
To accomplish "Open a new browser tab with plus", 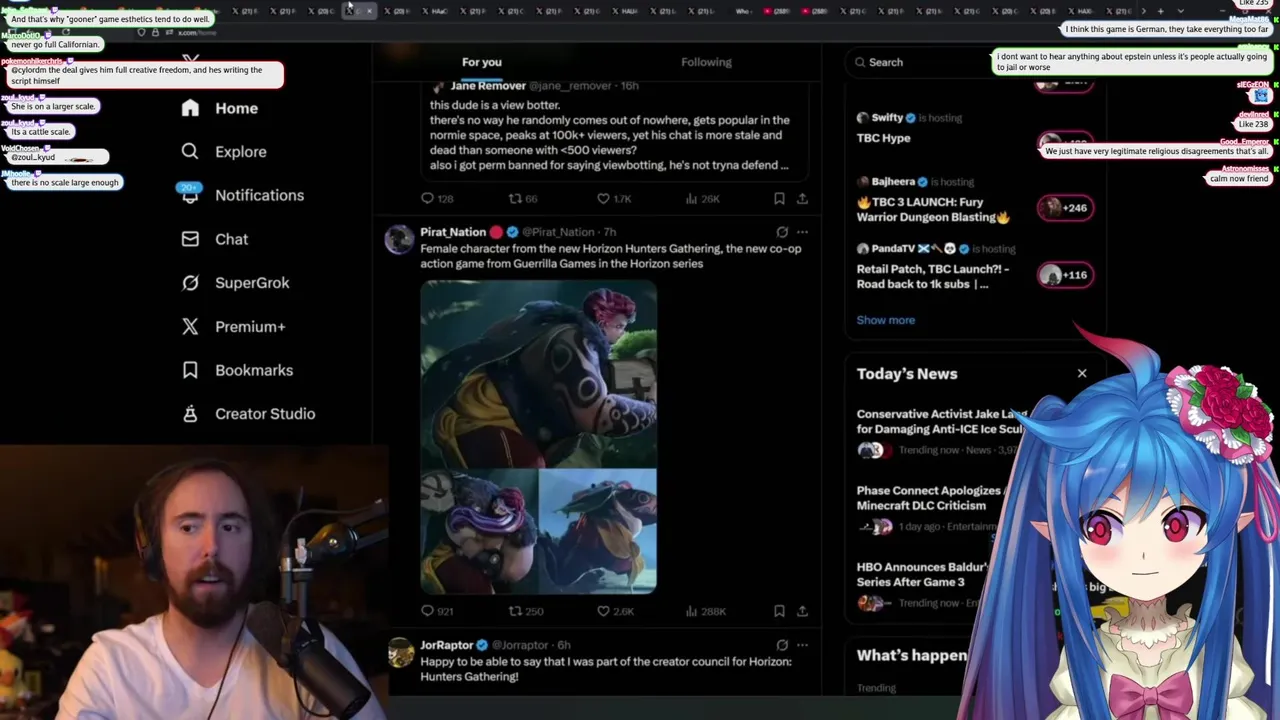I will pos(1160,11).
